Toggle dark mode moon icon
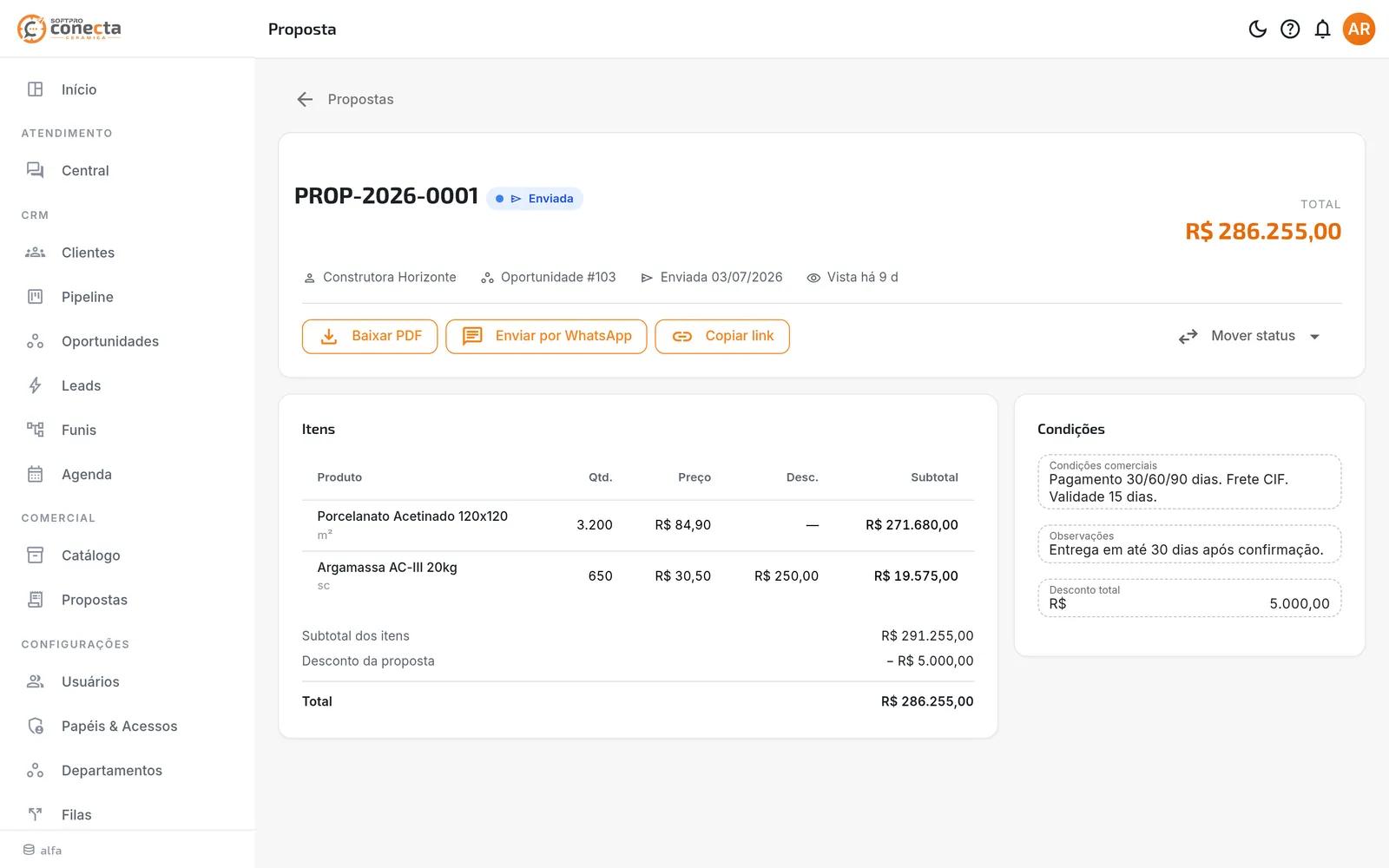Screen dimensions: 1389x868 [x=1257, y=30]
